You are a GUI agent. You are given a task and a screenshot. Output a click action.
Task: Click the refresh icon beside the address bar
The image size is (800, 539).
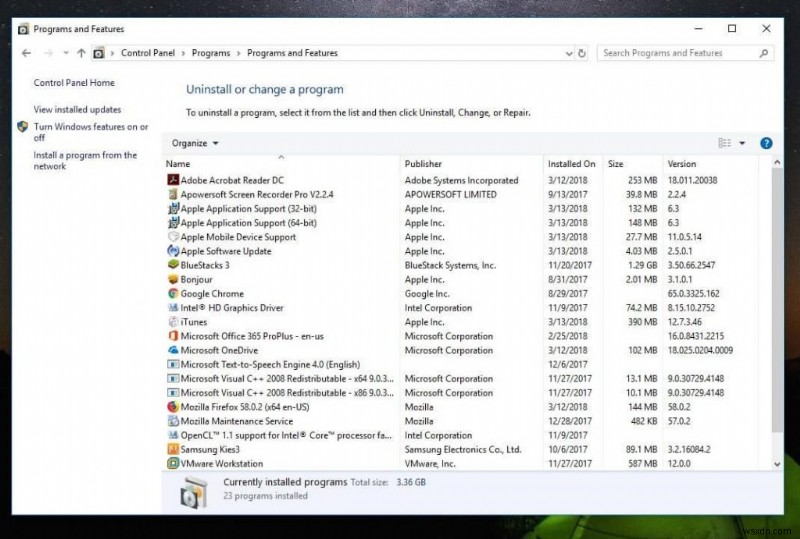[x=582, y=53]
